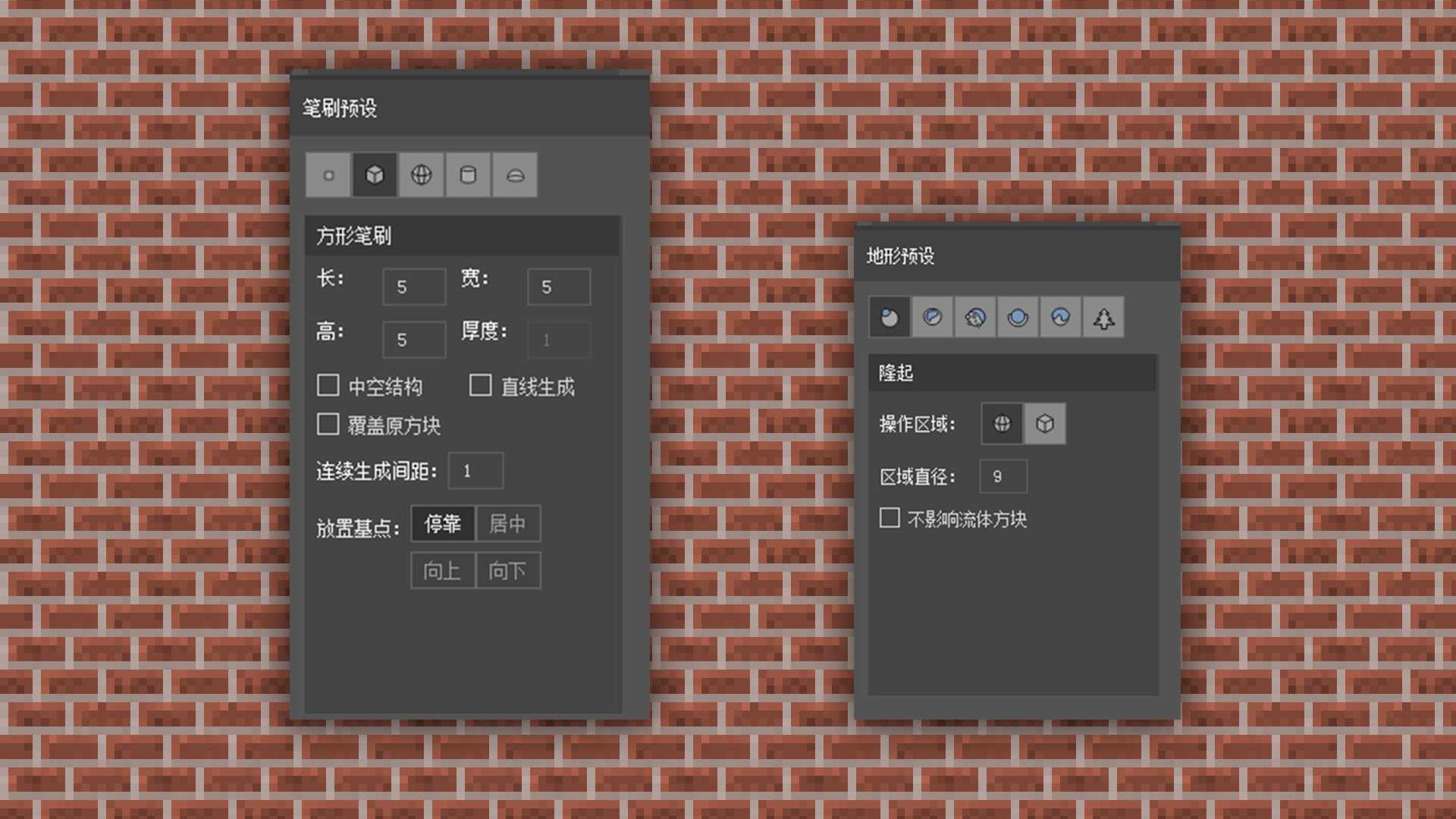This screenshot has width=1456, height=819.
Task: Tick the 直线生成 checkbox
Action: 480,385
